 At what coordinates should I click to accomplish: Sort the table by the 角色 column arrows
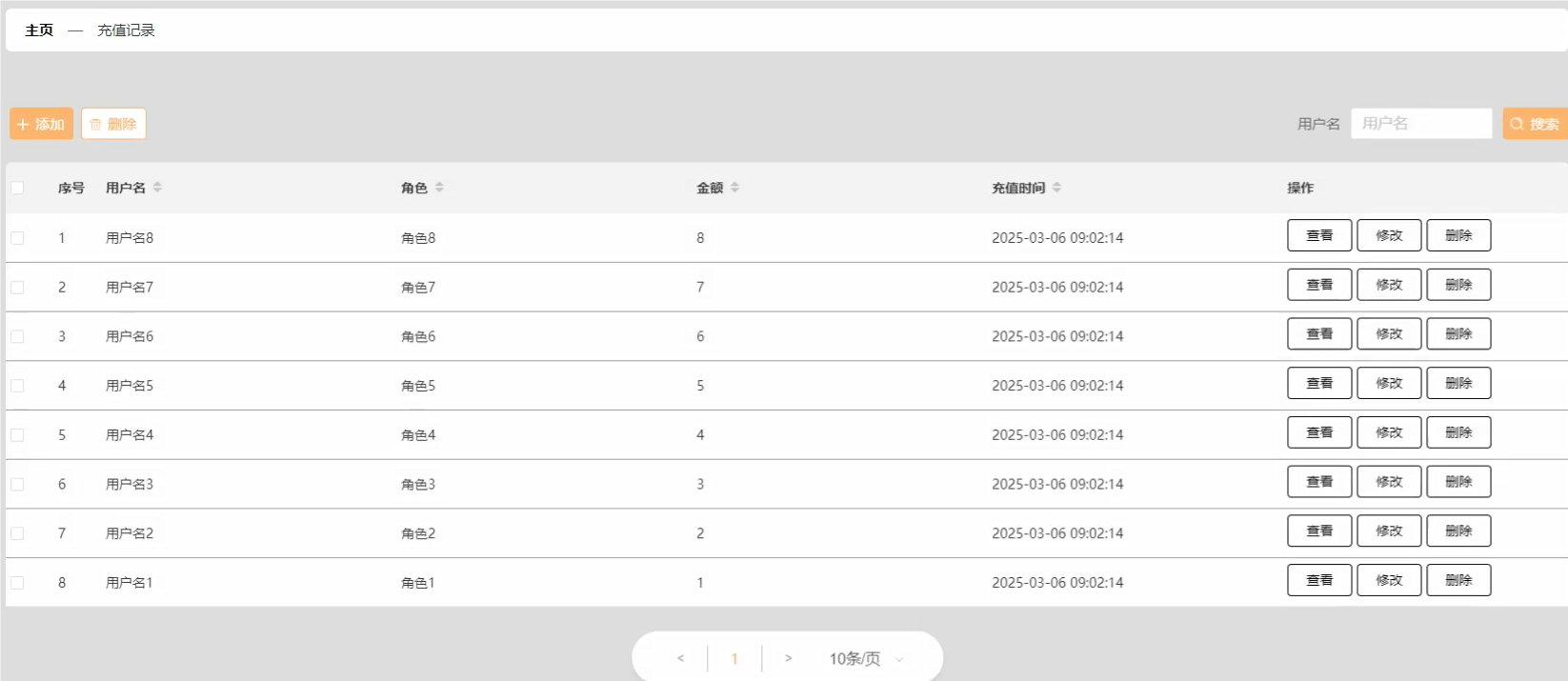439,188
